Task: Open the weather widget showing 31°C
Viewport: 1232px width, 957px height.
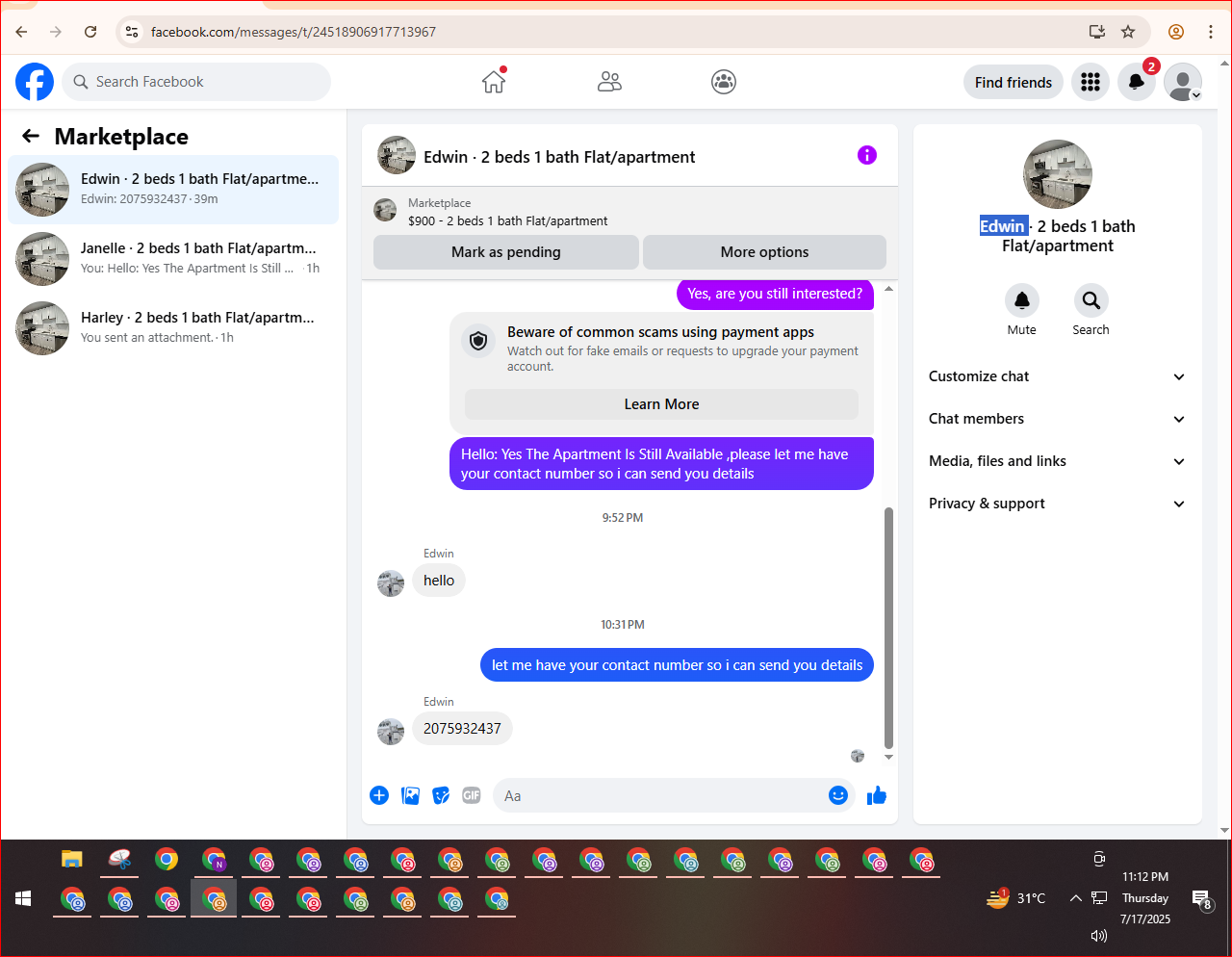Action: coord(1016,898)
